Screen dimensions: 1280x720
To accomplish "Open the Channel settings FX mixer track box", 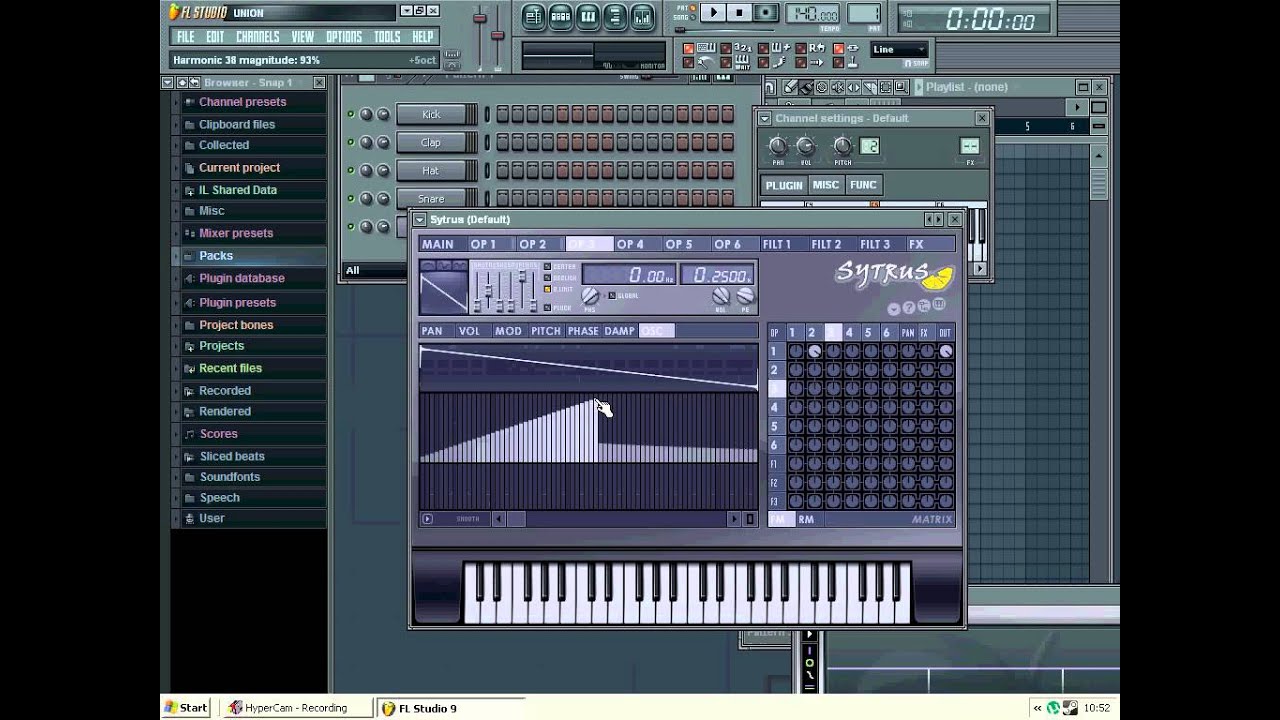I will pyautogui.click(x=969, y=146).
